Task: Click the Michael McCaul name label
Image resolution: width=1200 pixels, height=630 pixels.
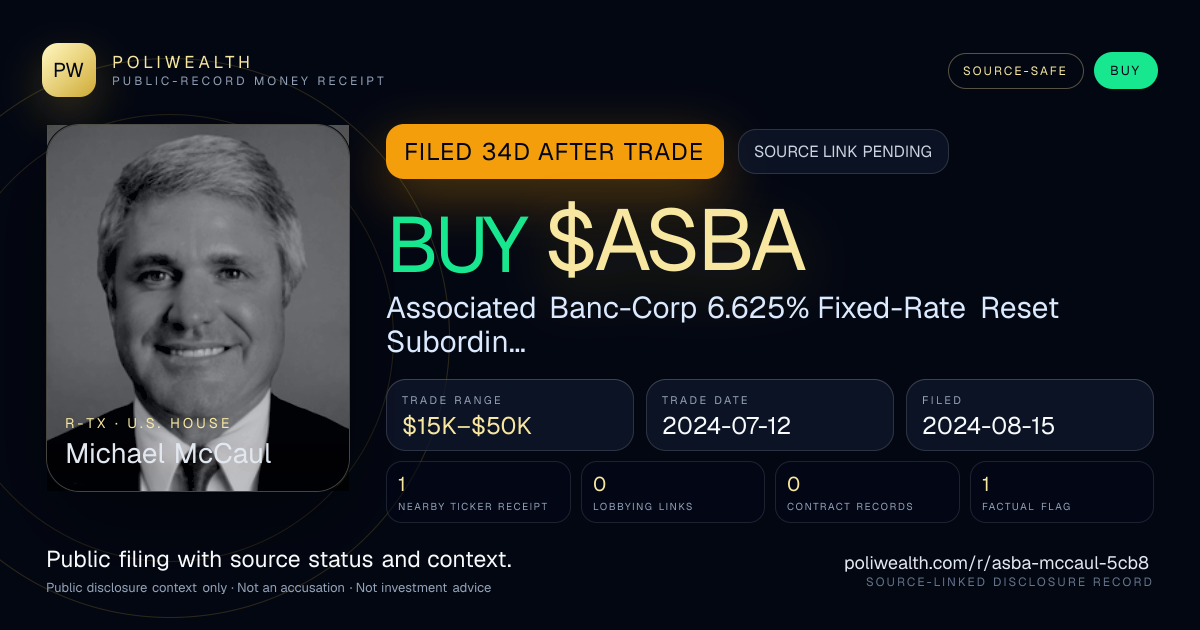Action: [168, 453]
